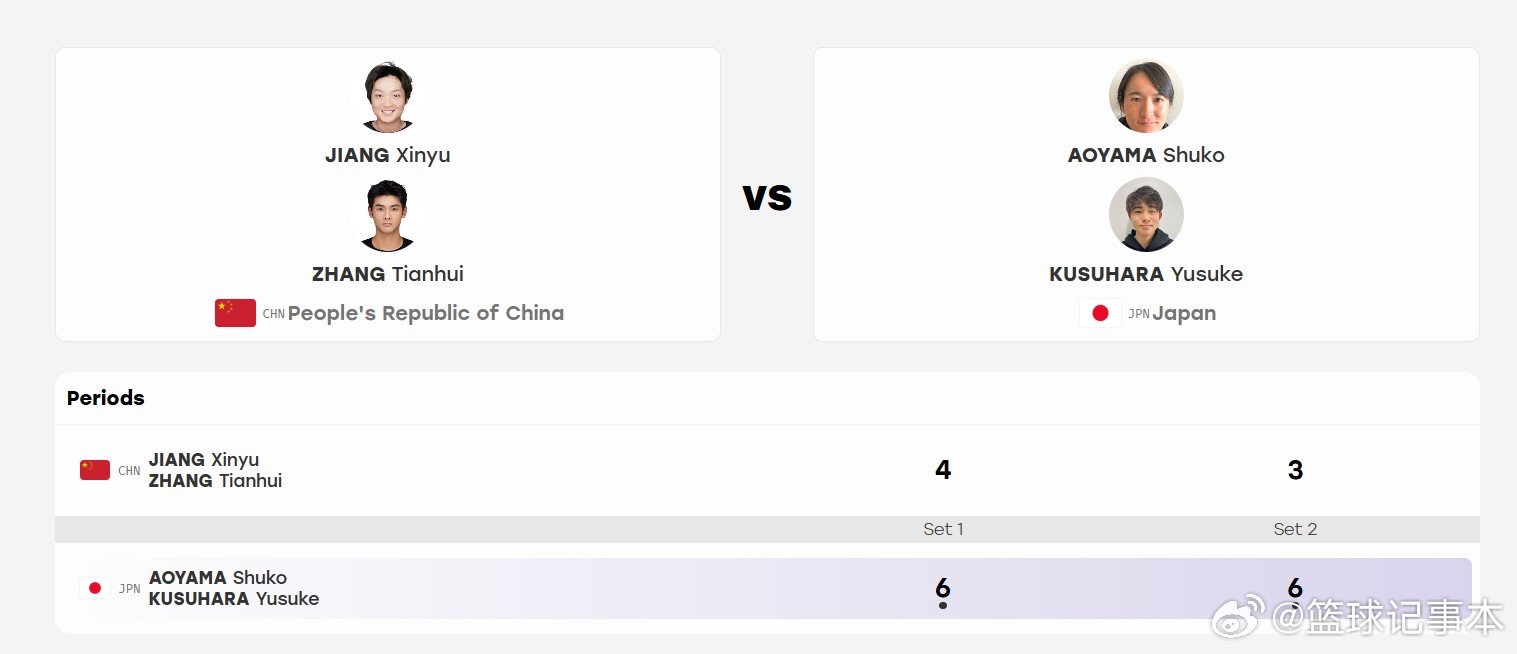Click the small China flag in Periods table
Screen dimensions: 1517x654
(x=95, y=470)
